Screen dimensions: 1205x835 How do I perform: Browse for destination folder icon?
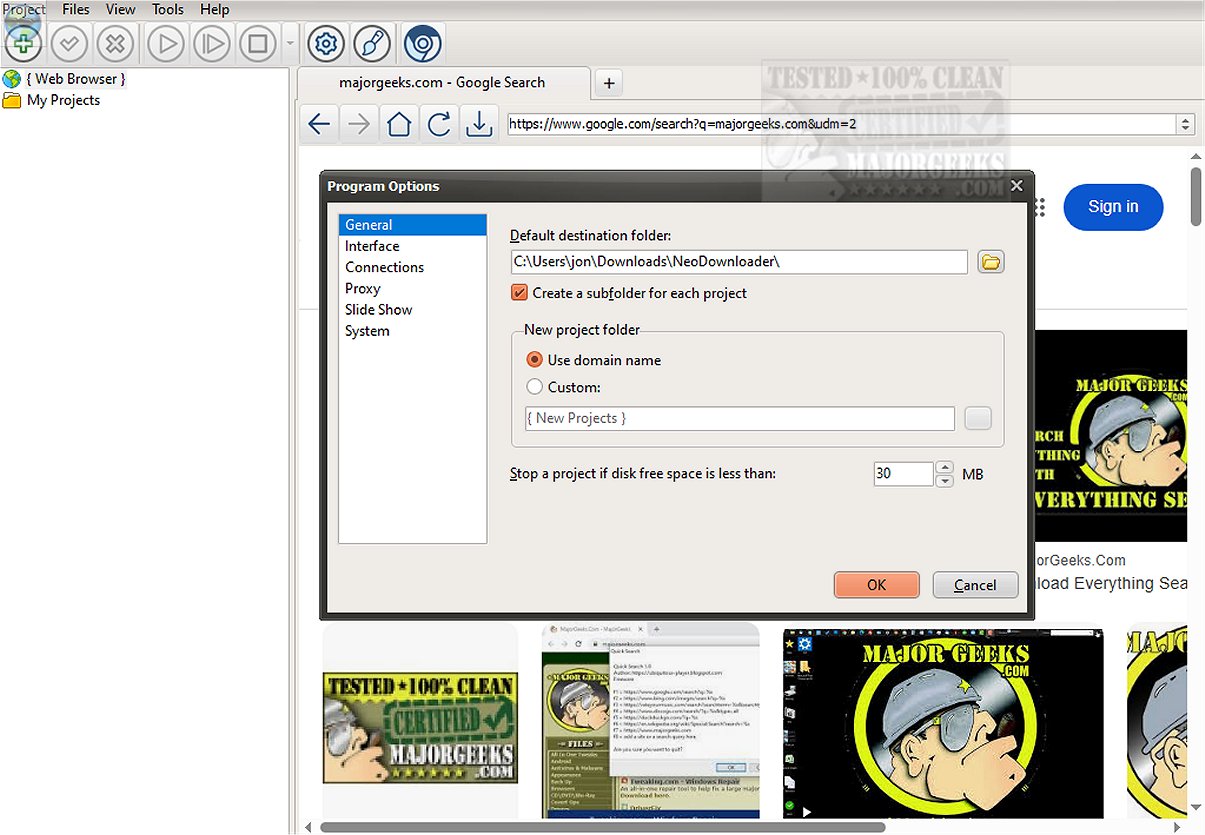click(x=990, y=262)
